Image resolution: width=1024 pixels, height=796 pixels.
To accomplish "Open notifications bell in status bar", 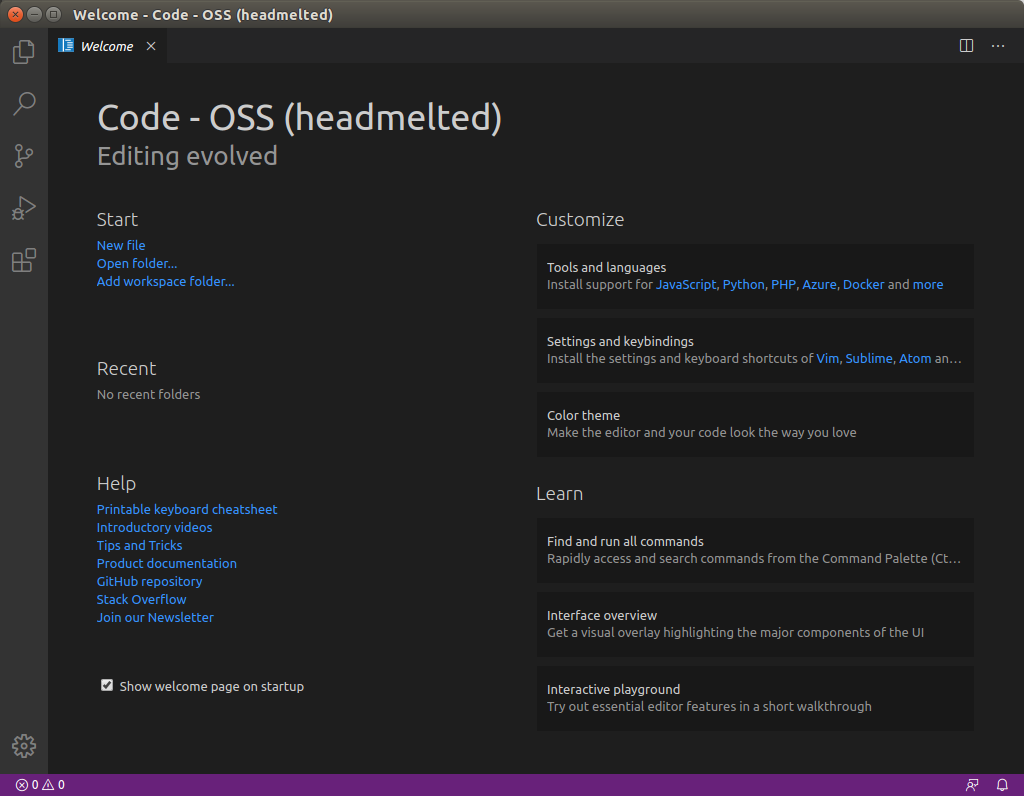I will coord(1002,785).
